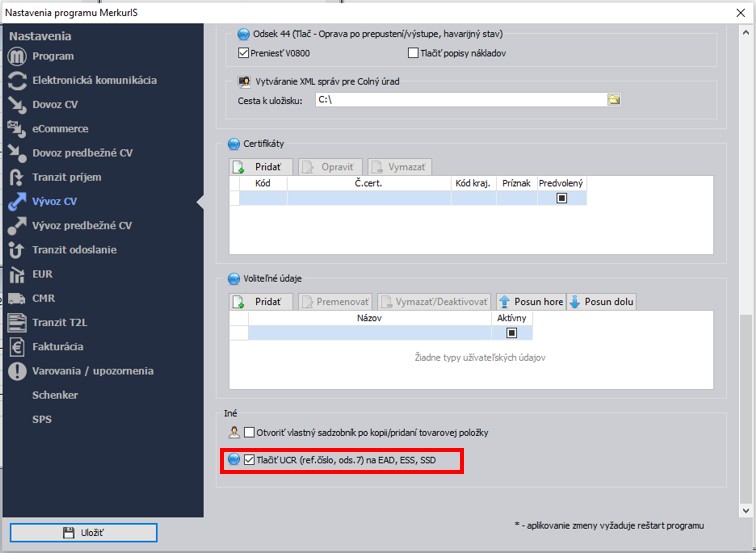Click the Kód kraj. column header

473,183
